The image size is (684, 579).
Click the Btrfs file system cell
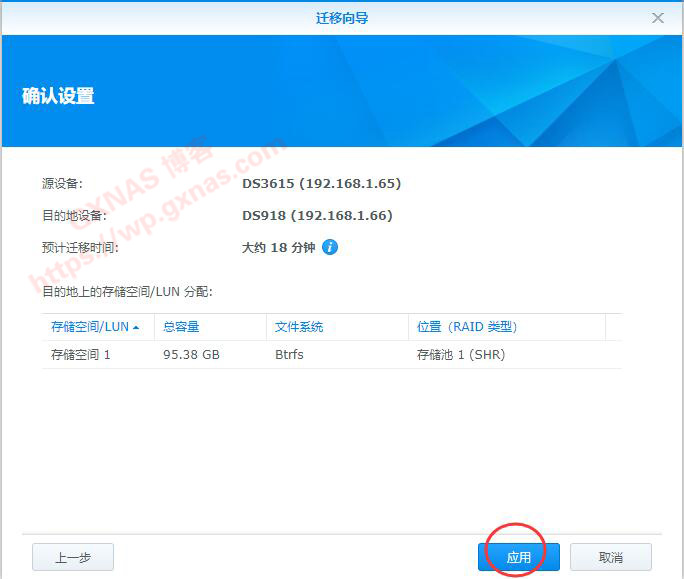click(289, 354)
